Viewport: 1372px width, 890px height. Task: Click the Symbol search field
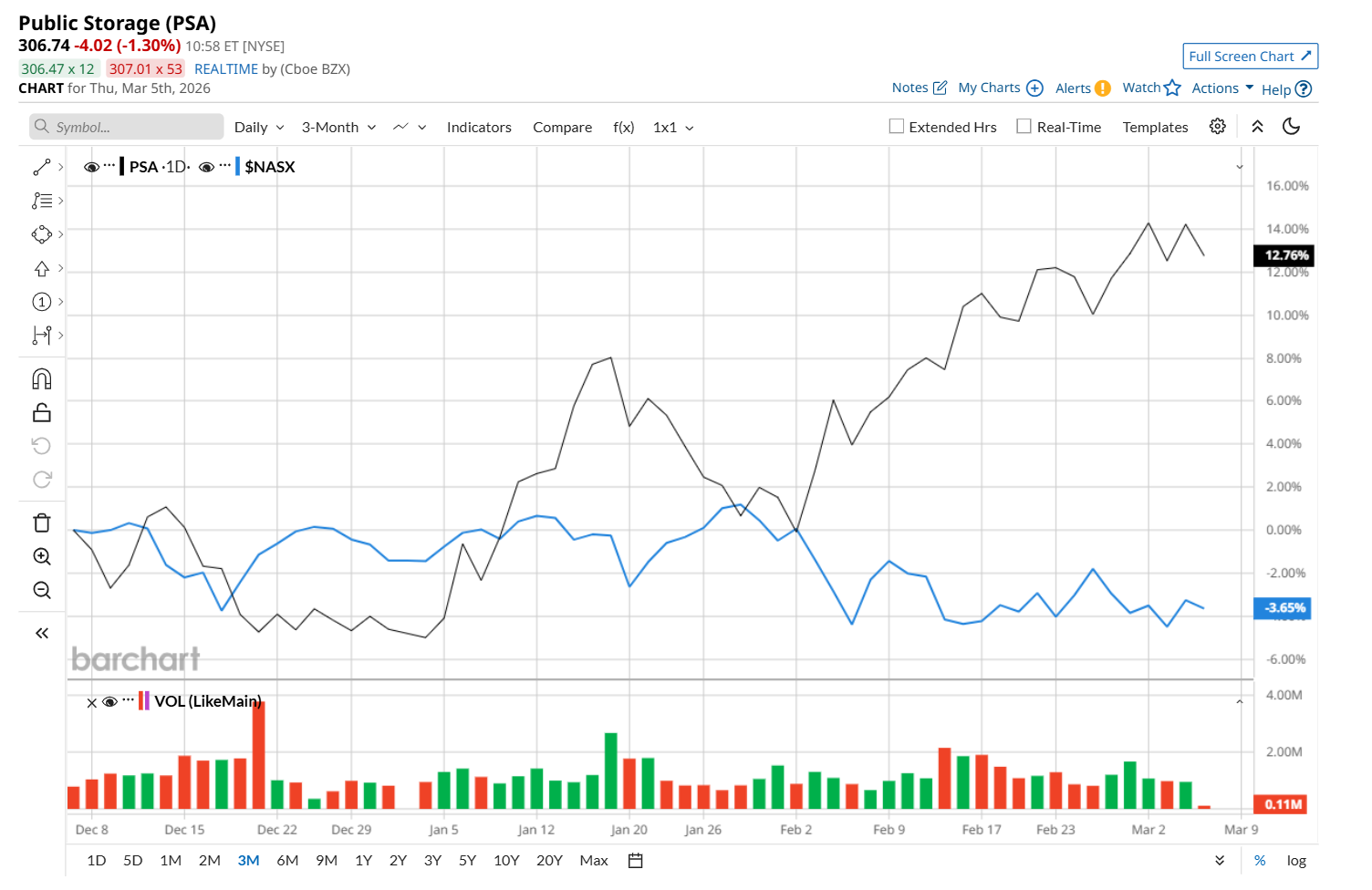[127, 127]
